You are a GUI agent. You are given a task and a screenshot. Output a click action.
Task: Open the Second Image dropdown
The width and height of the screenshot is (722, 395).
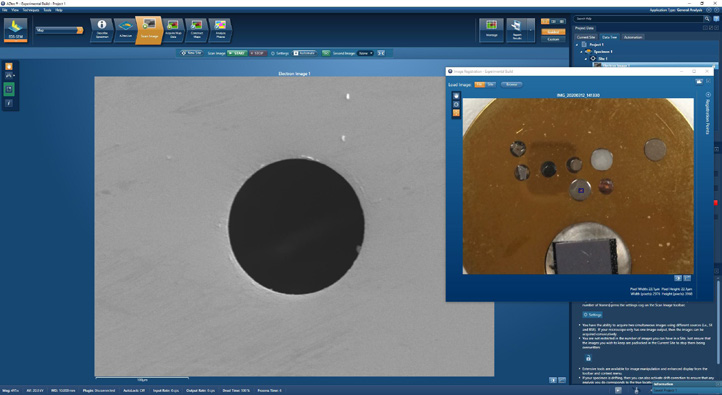[366, 53]
